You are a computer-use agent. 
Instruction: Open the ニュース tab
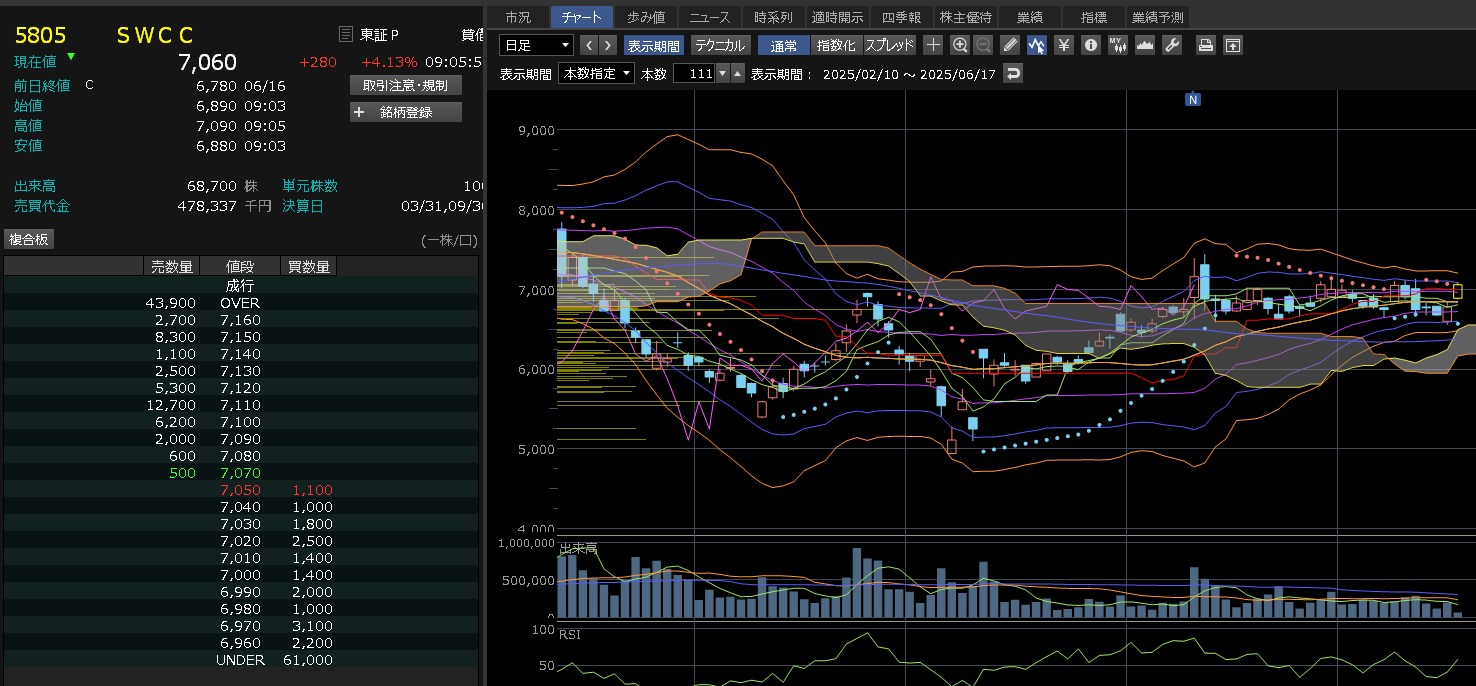(x=710, y=17)
